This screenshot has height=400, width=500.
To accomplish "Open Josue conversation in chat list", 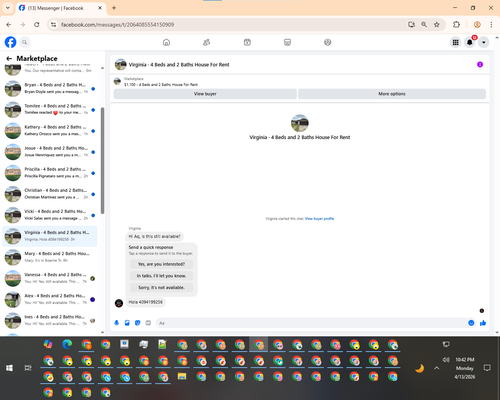I will pyautogui.click(x=50, y=152).
